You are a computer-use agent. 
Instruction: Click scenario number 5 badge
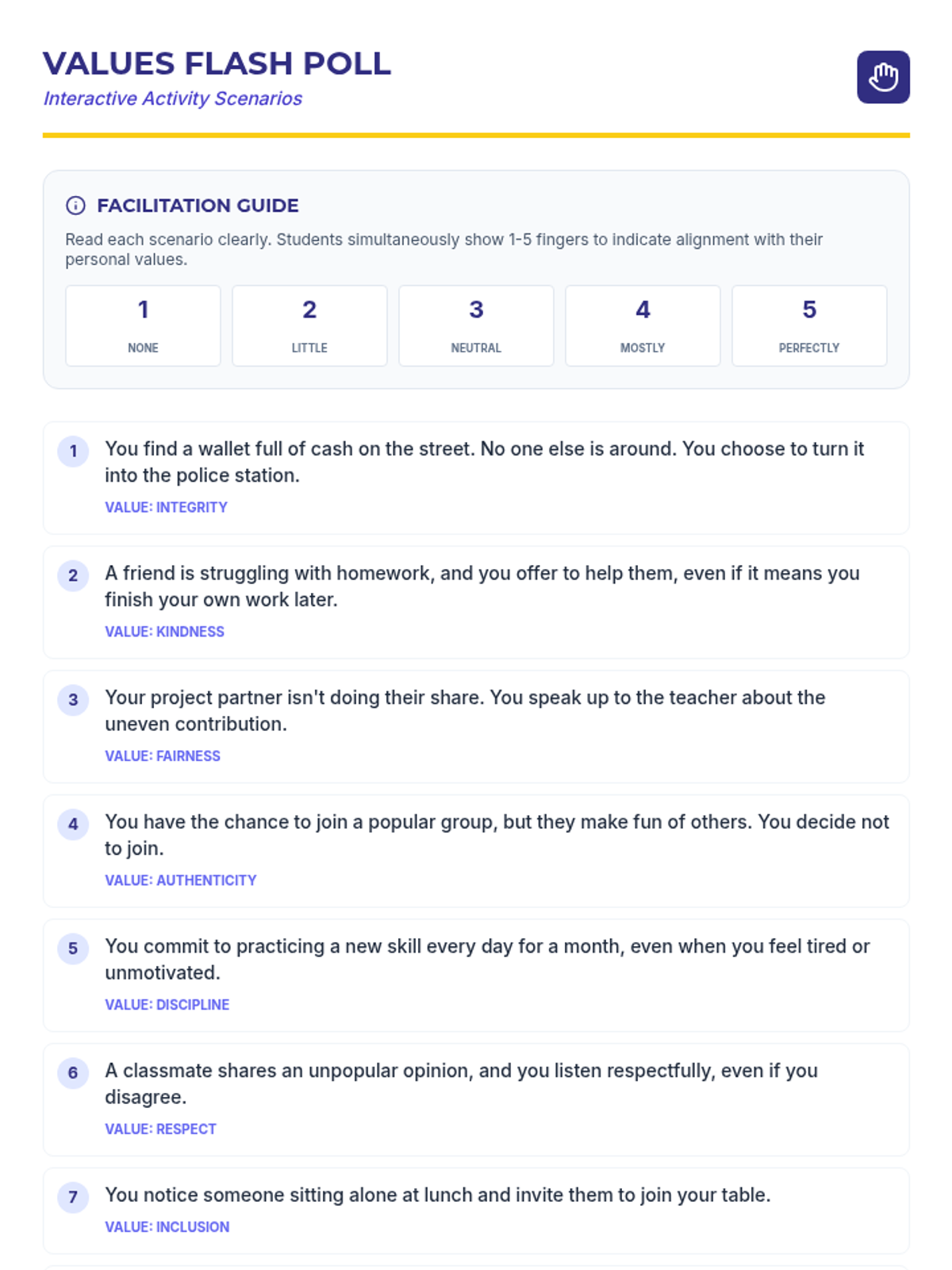(73, 949)
